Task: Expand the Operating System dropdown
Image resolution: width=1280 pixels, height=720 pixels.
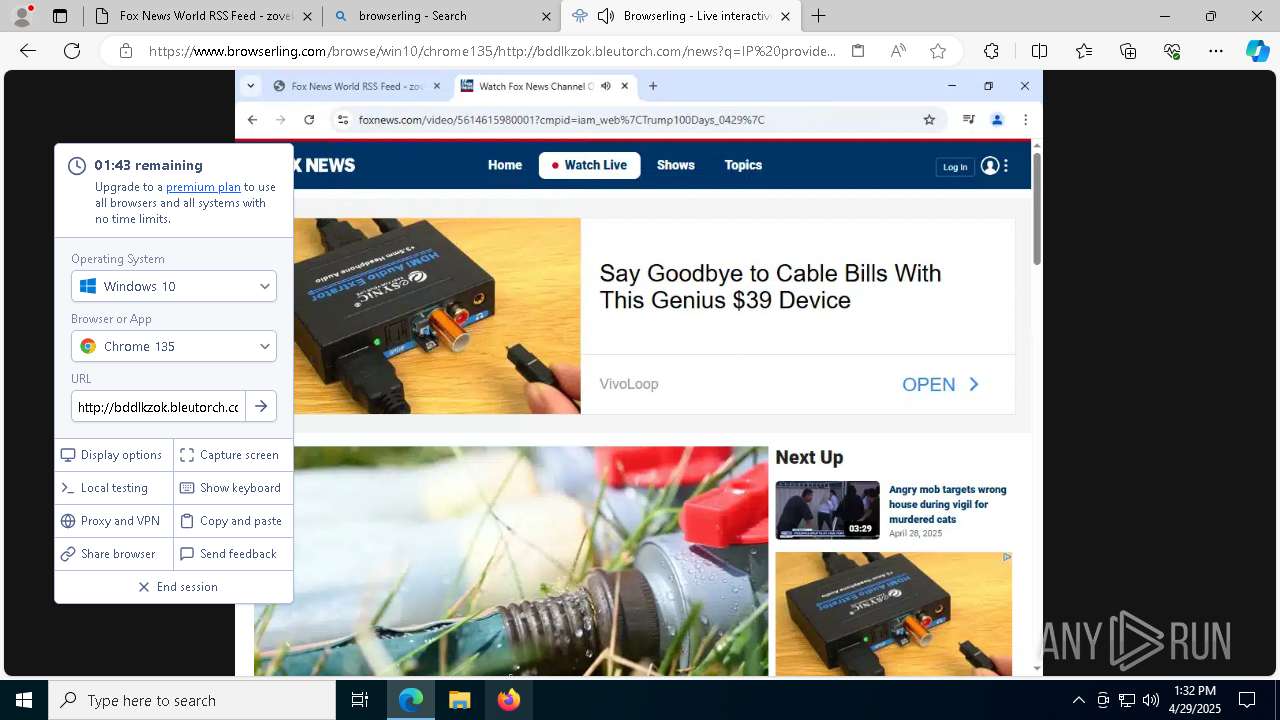Action: pos(174,286)
